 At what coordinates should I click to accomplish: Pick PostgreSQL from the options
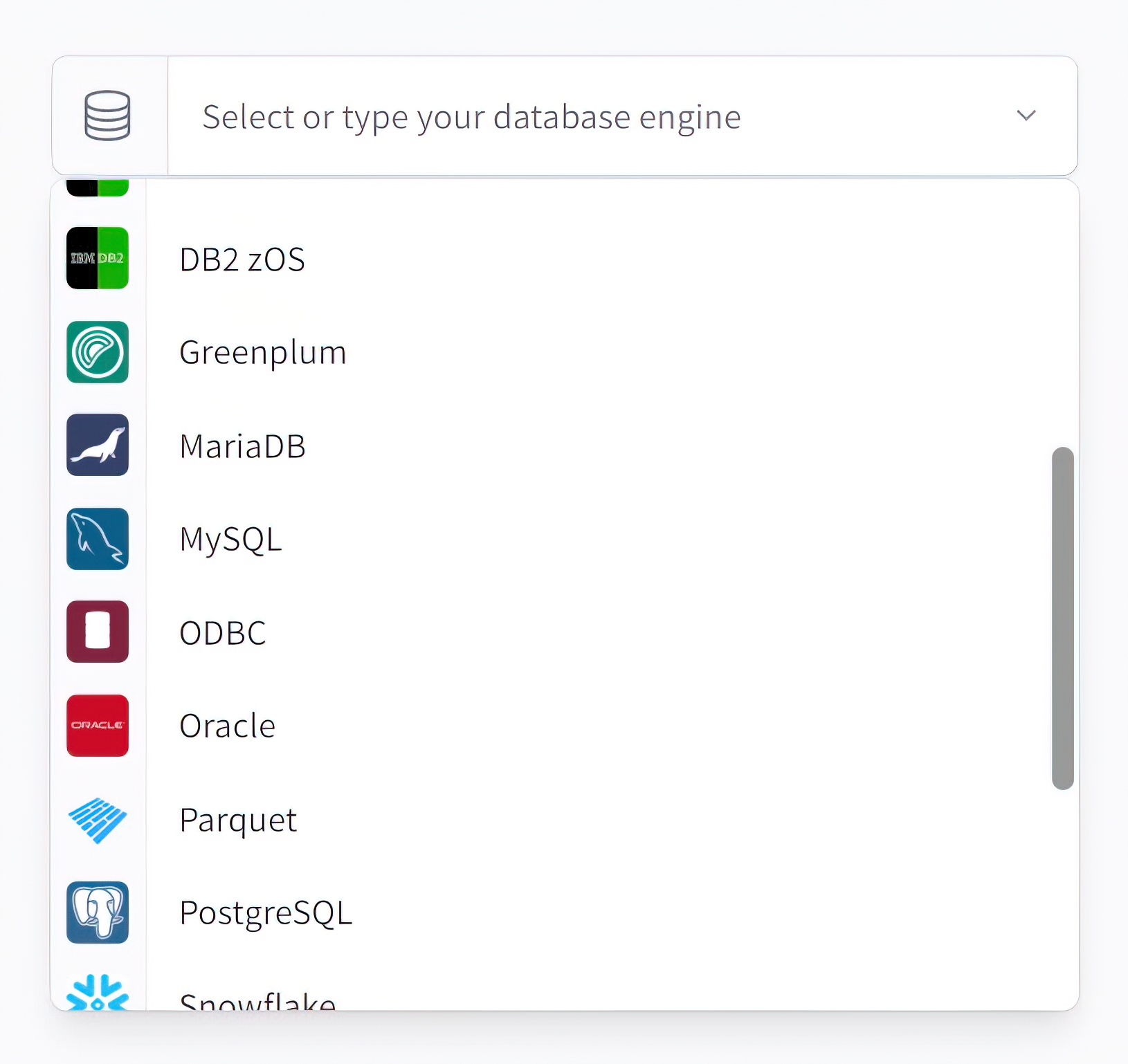point(266,913)
